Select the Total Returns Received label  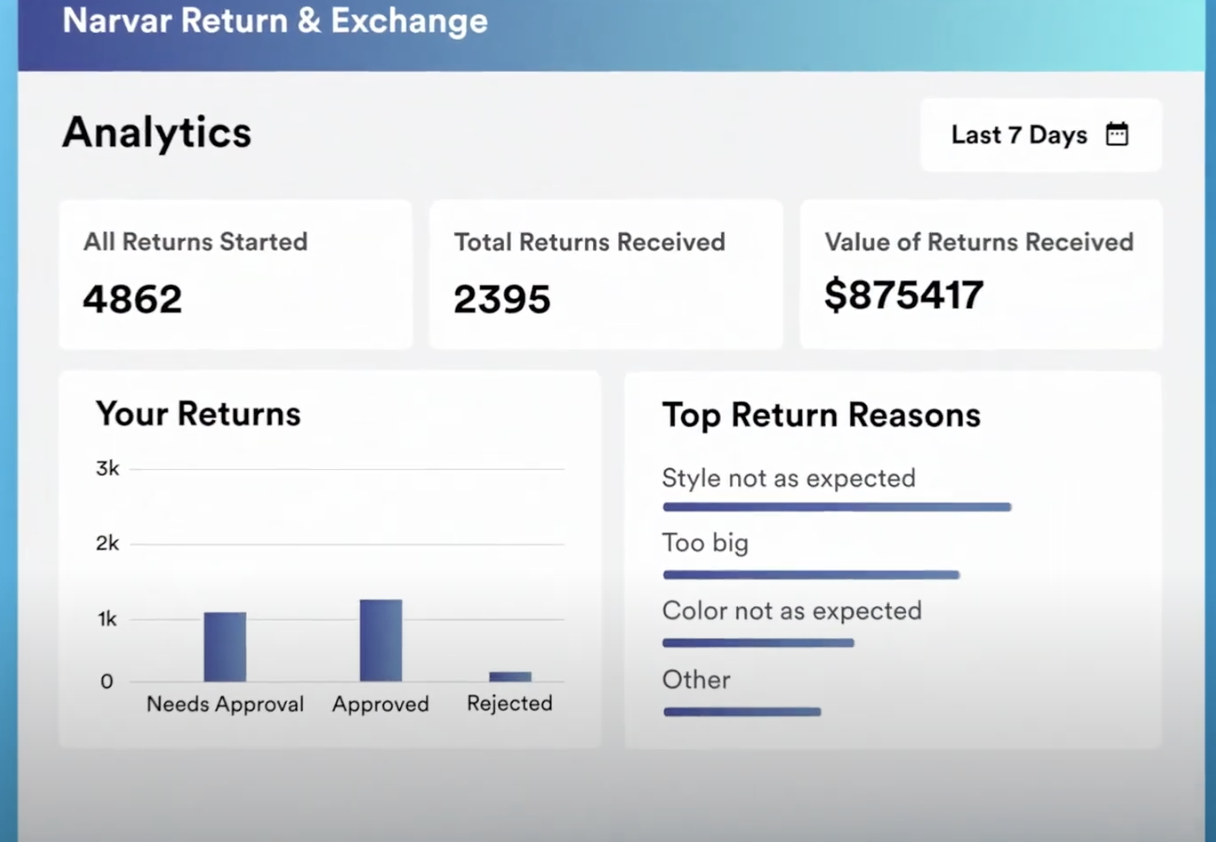point(590,242)
